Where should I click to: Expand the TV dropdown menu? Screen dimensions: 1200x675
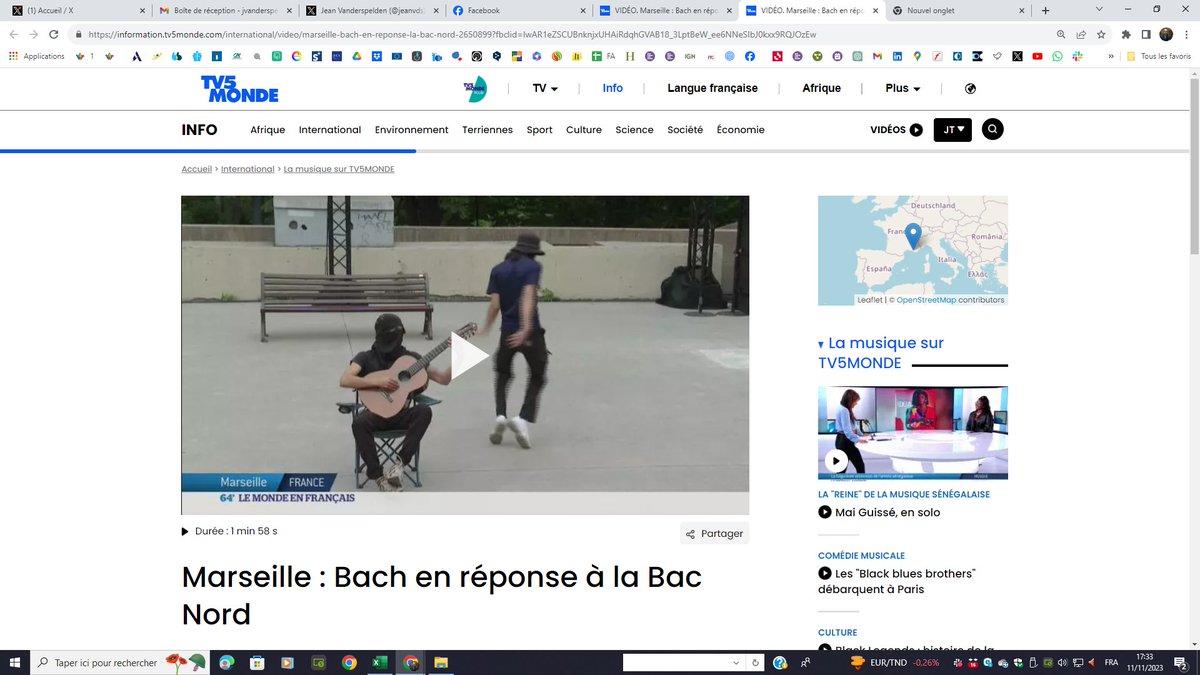click(x=545, y=88)
